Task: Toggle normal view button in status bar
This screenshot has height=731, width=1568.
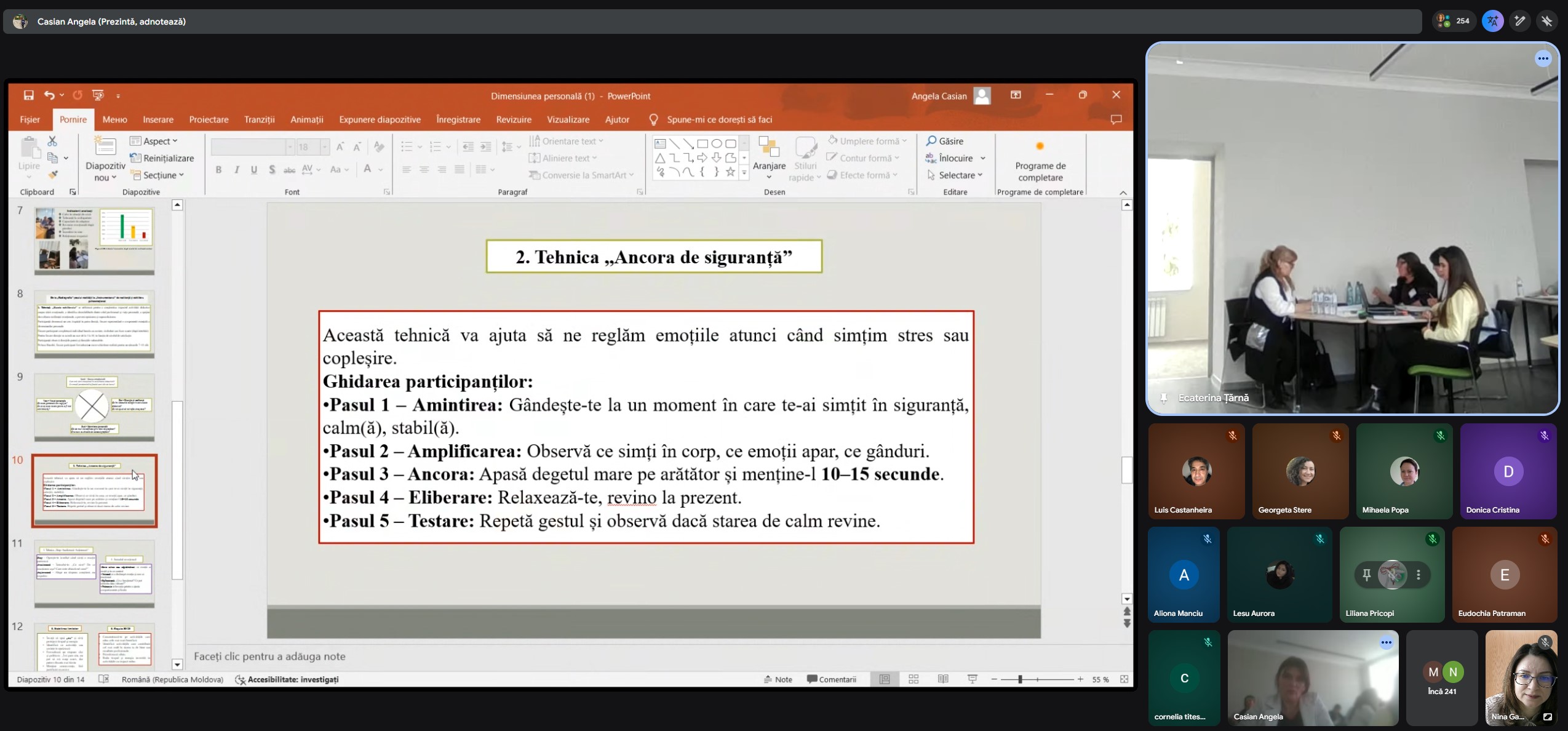Action: 885,679
